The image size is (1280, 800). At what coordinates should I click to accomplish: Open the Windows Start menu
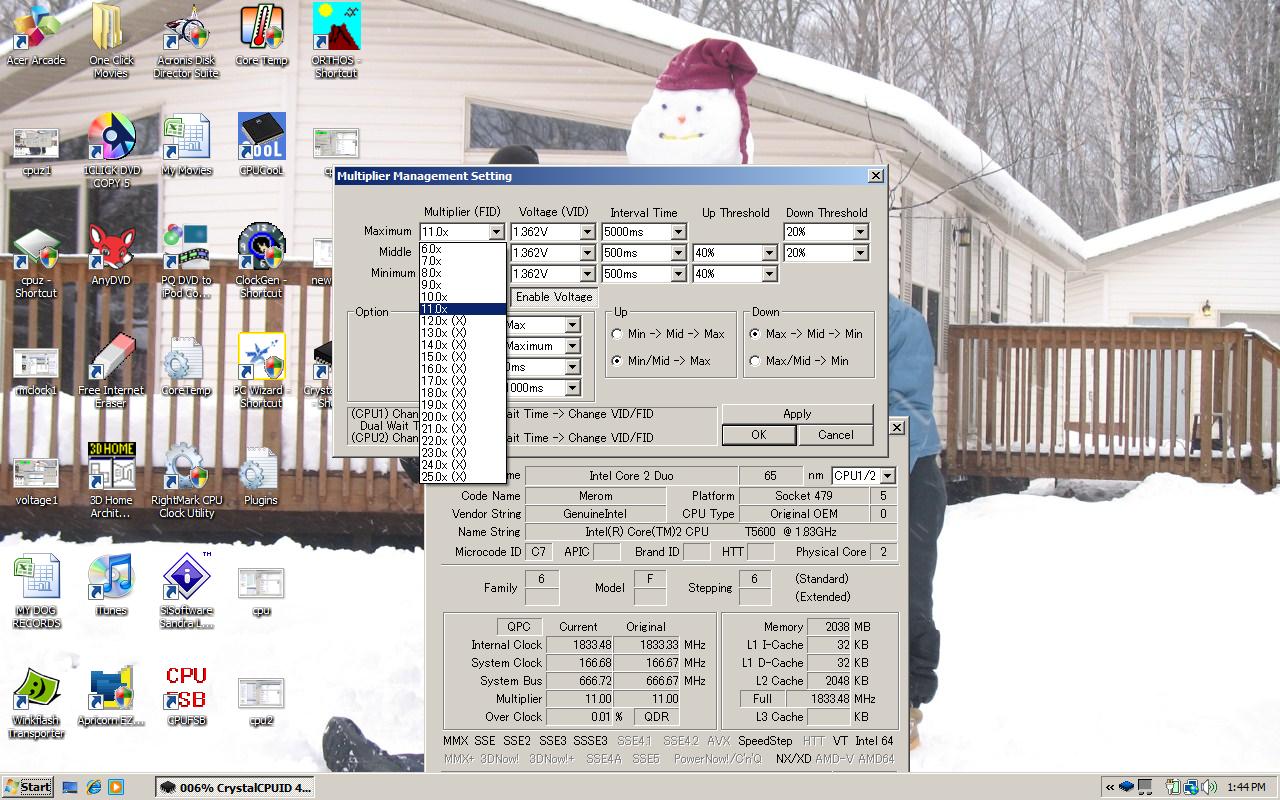(x=28, y=787)
